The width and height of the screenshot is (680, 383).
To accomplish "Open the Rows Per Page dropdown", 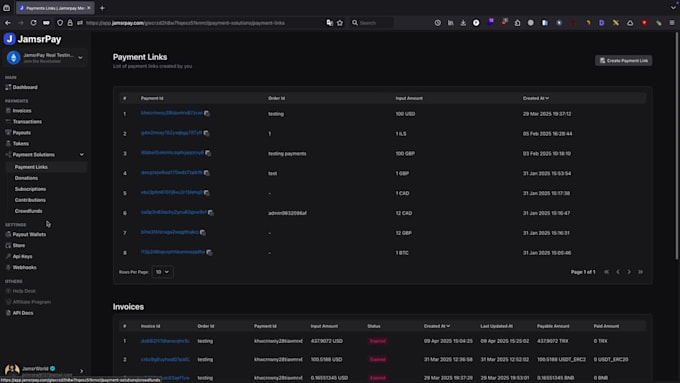I will (163, 272).
